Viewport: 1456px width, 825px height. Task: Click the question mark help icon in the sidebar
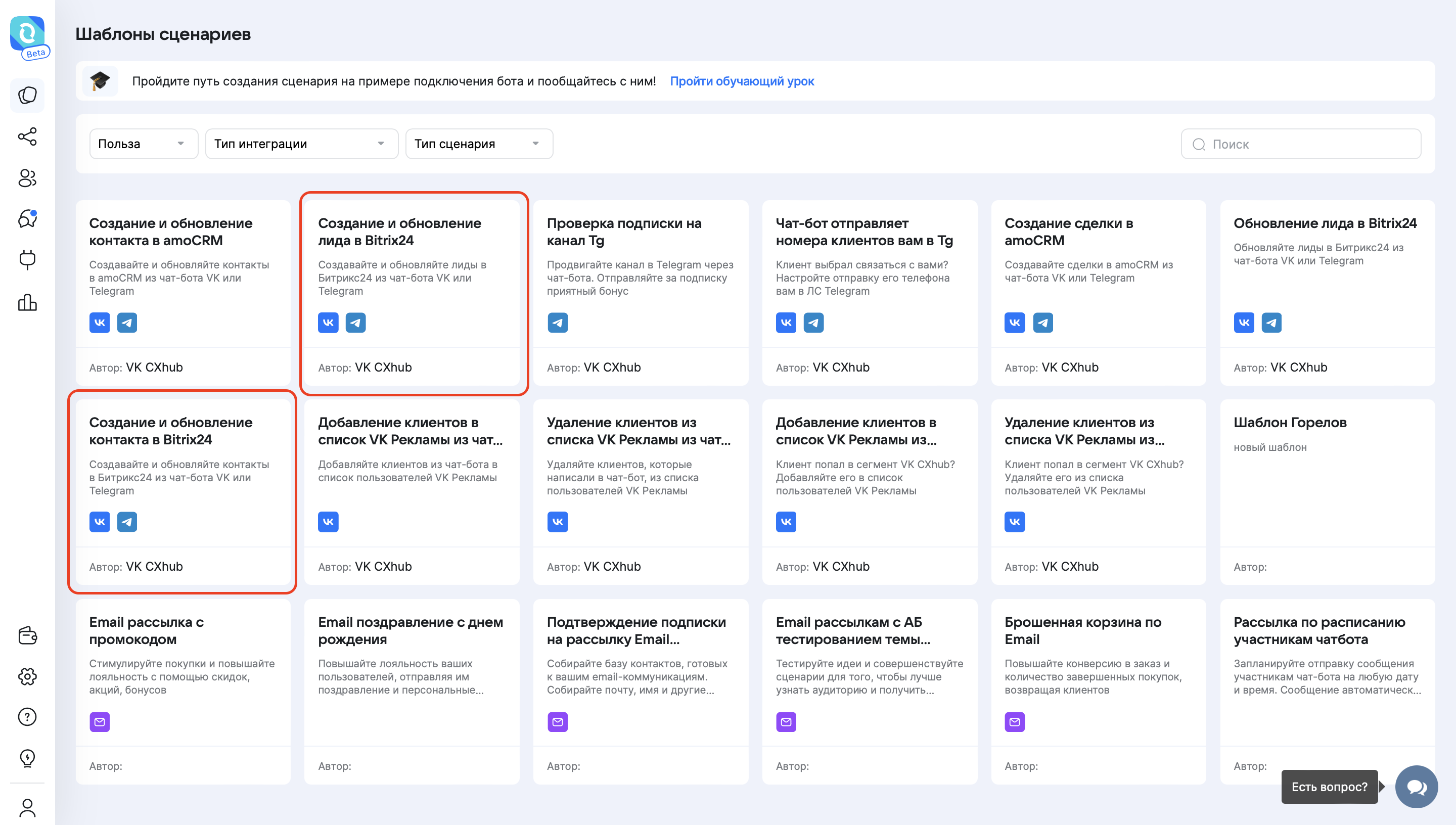click(27, 717)
